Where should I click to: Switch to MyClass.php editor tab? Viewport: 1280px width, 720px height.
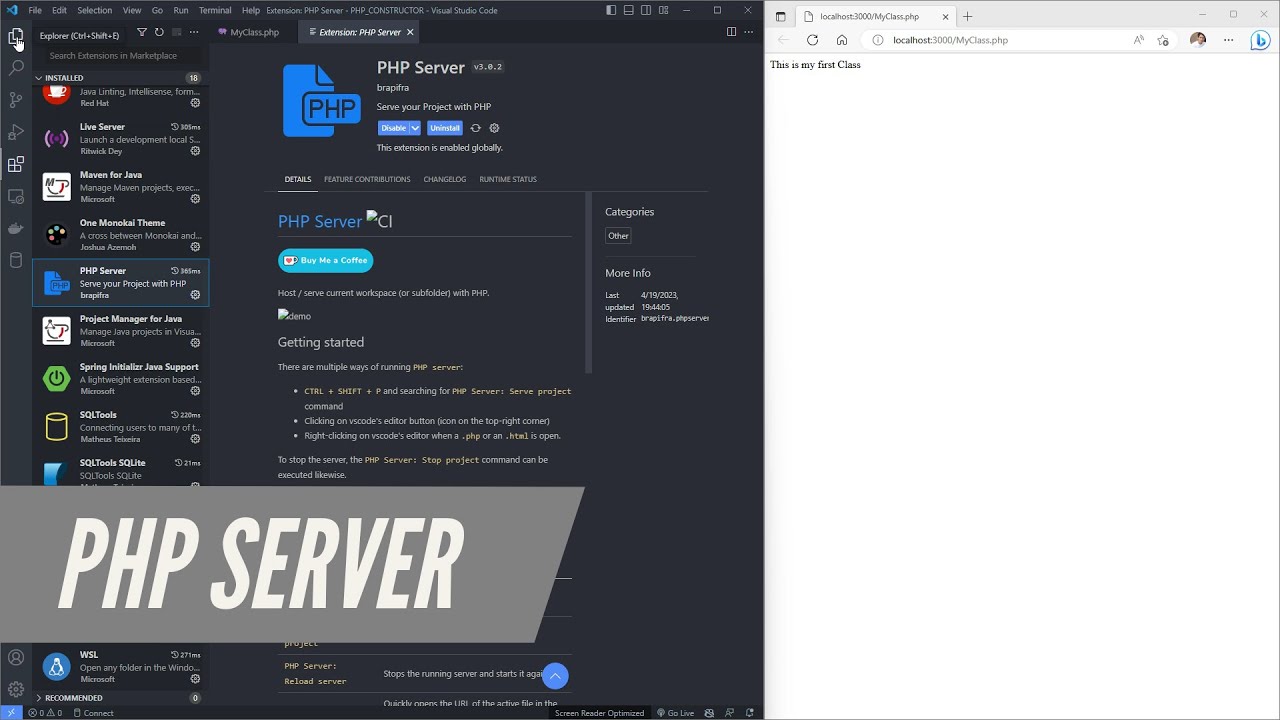click(254, 32)
